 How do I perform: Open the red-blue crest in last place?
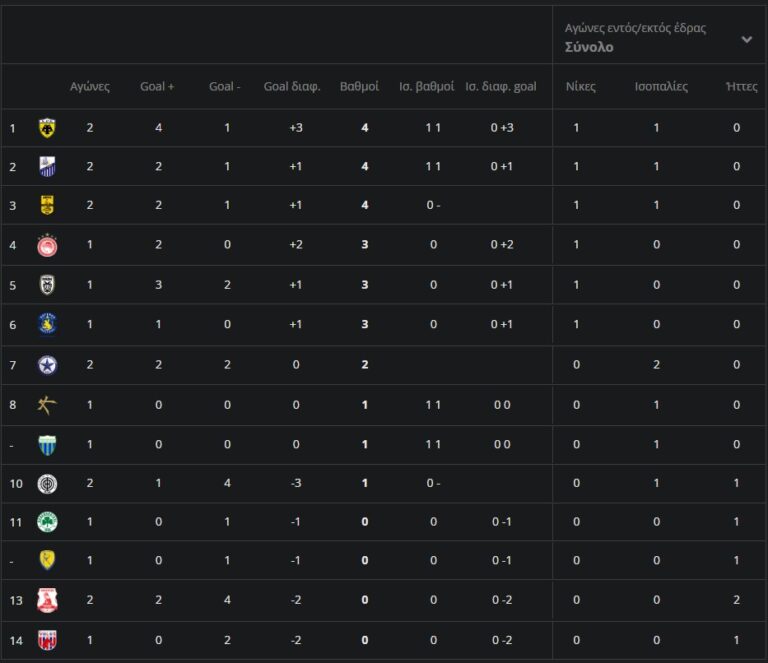[47, 640]
